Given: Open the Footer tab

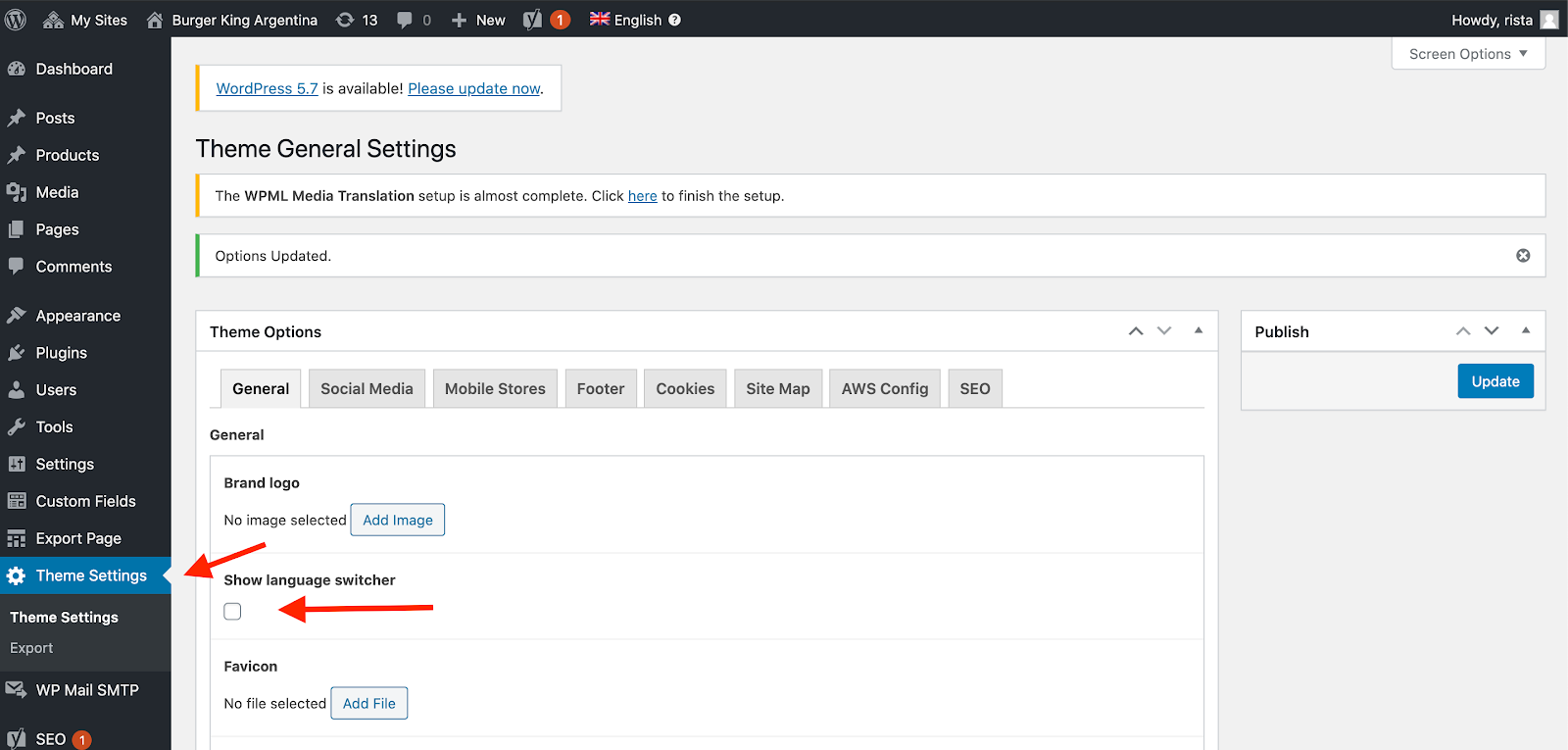Looking at the screenshot, I should [x=601, y=388].
